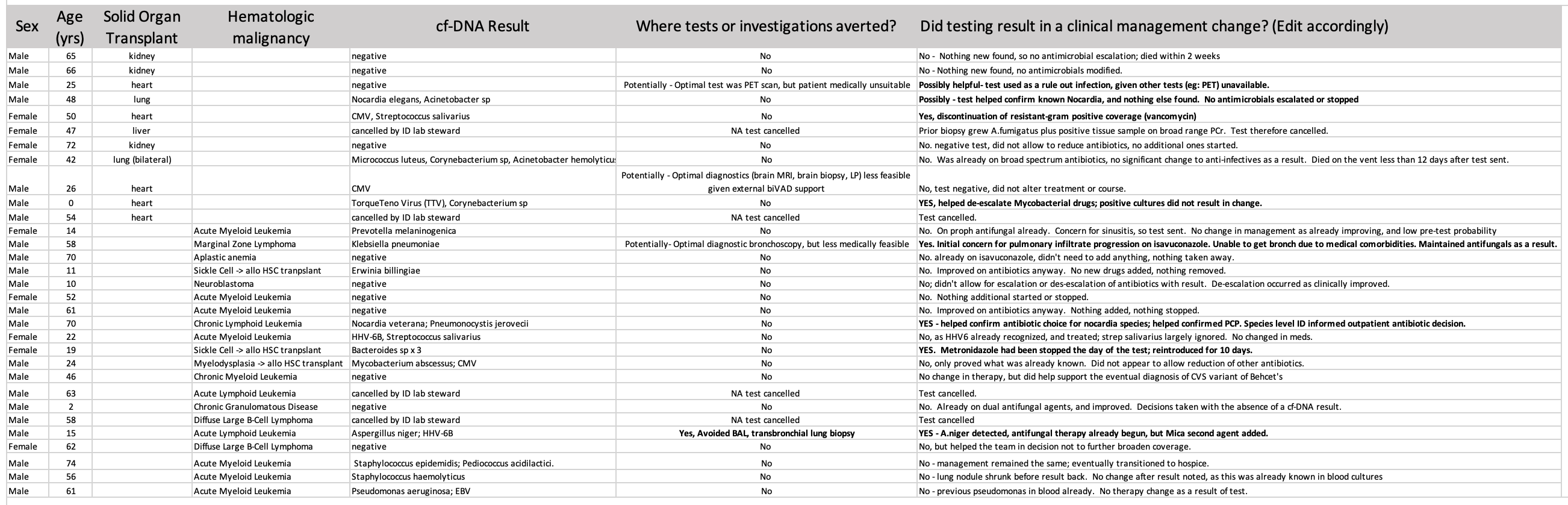This screenshot has height=505, width=1568.
Task: Click the lung (bilateral) transplant cell
Action: 142,160
